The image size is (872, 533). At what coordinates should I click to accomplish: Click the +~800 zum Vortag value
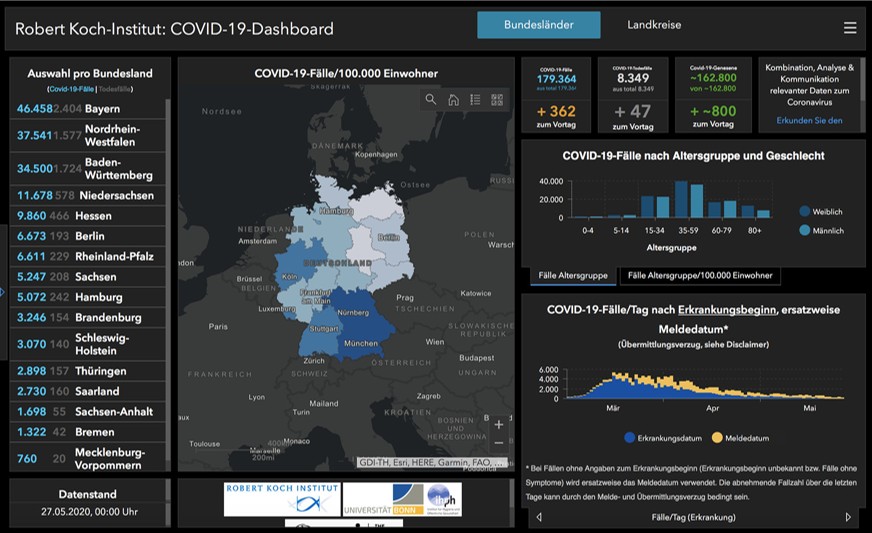[713, 112]
